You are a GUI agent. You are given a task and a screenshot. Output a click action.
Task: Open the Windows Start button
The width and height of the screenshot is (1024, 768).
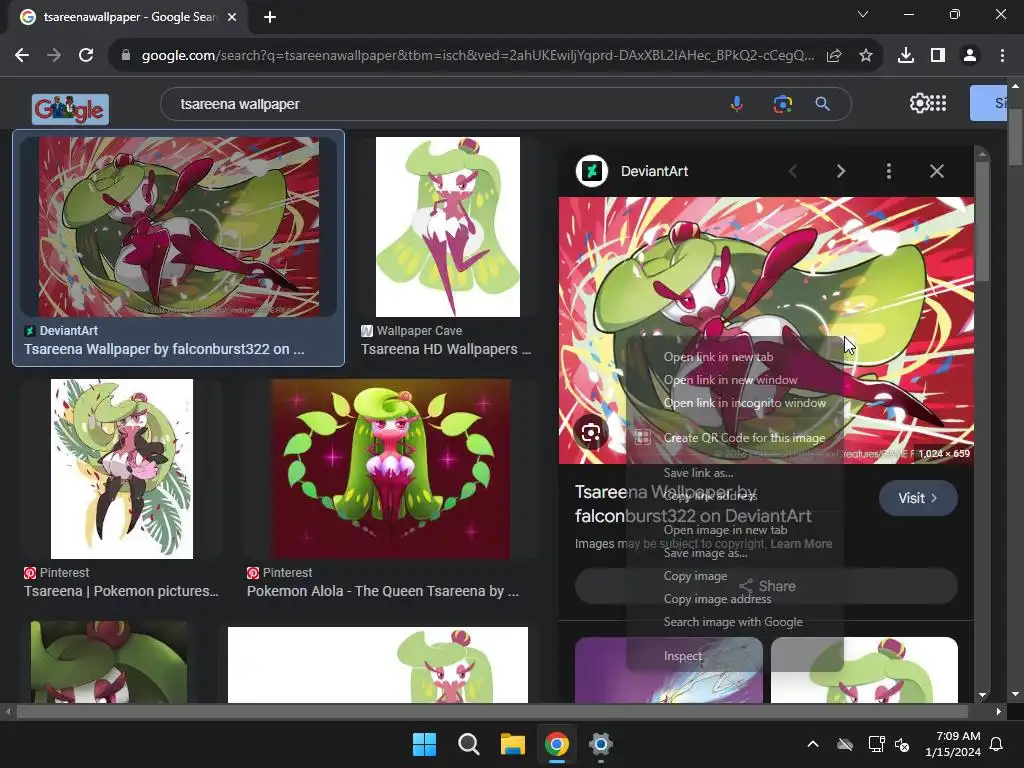pyautogui.click(x=424, y=744)
